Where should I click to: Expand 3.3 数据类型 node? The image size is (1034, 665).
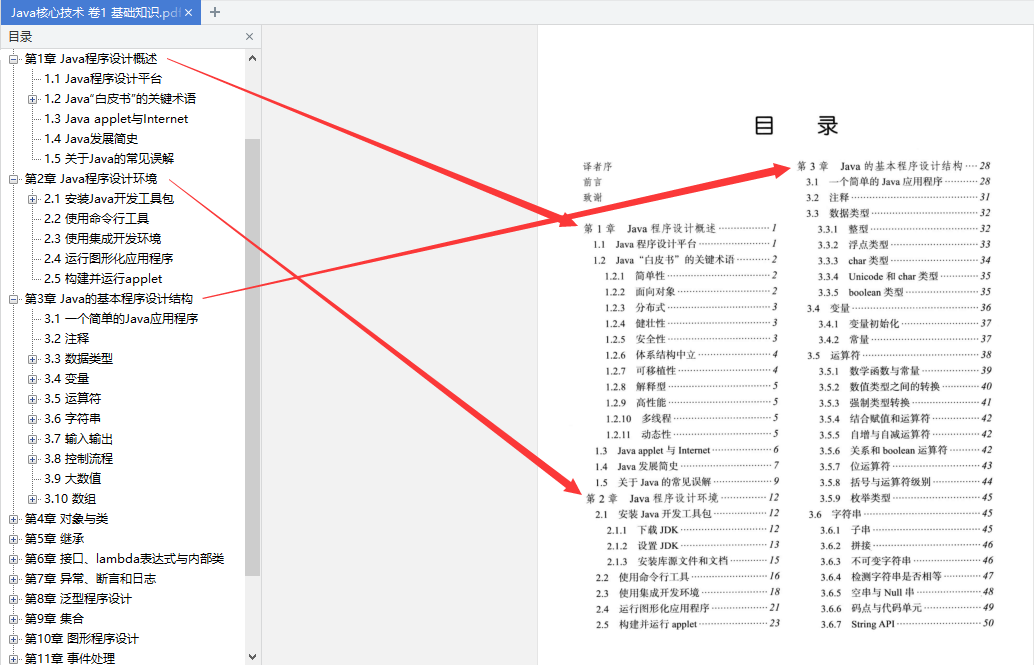[x=32, y=360]
